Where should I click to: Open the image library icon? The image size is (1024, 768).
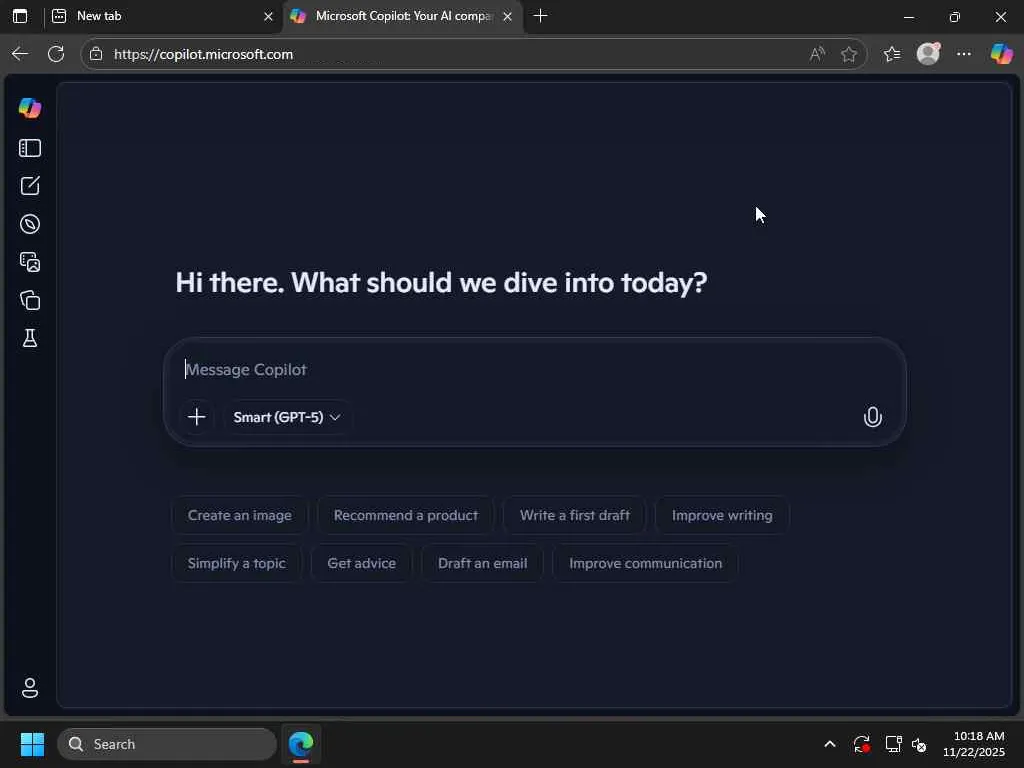pyautogui.click(x=30, y=262)
